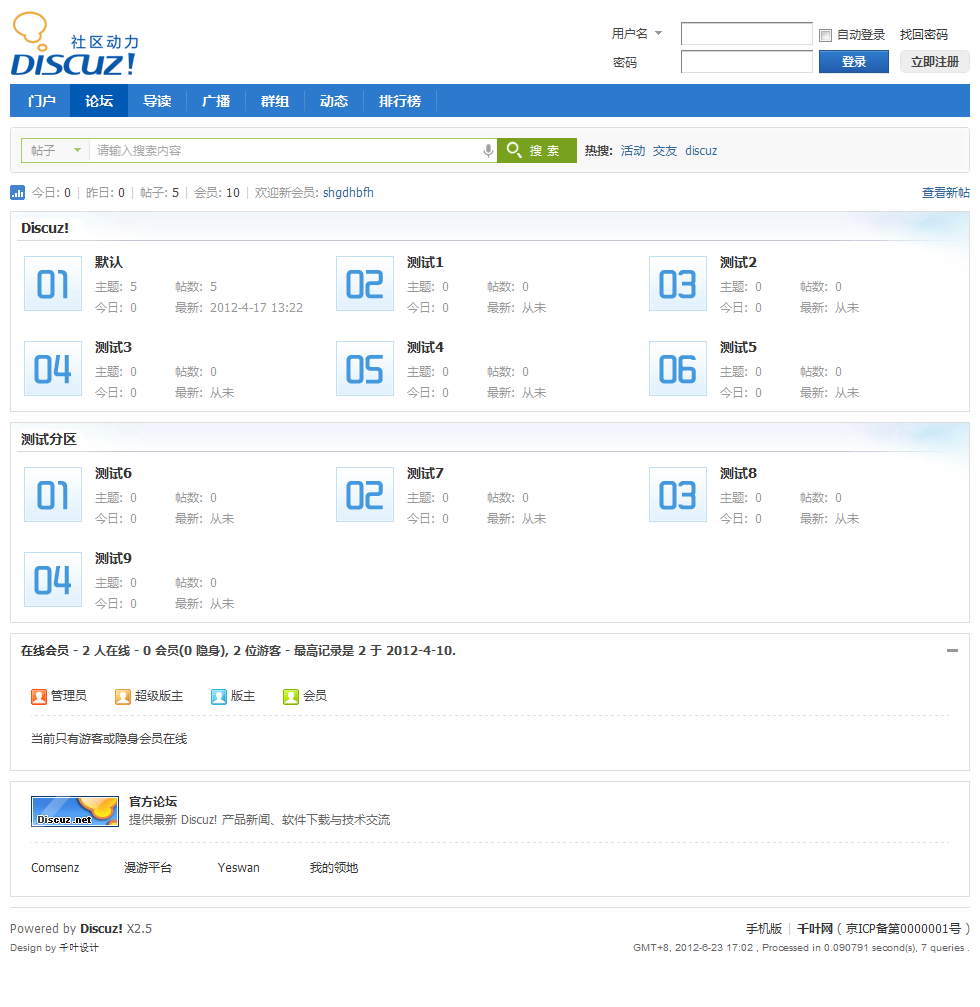The width and height of the screenshot is (980, 1007).
Task: Open the 测试分区 category heading
Action: click(49, 439)
